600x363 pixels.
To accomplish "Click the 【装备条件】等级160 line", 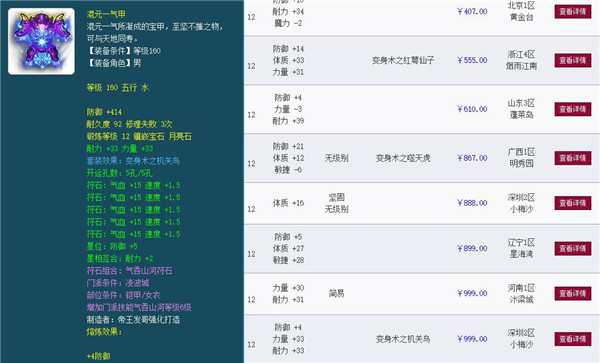I will [x=124, y=51].
